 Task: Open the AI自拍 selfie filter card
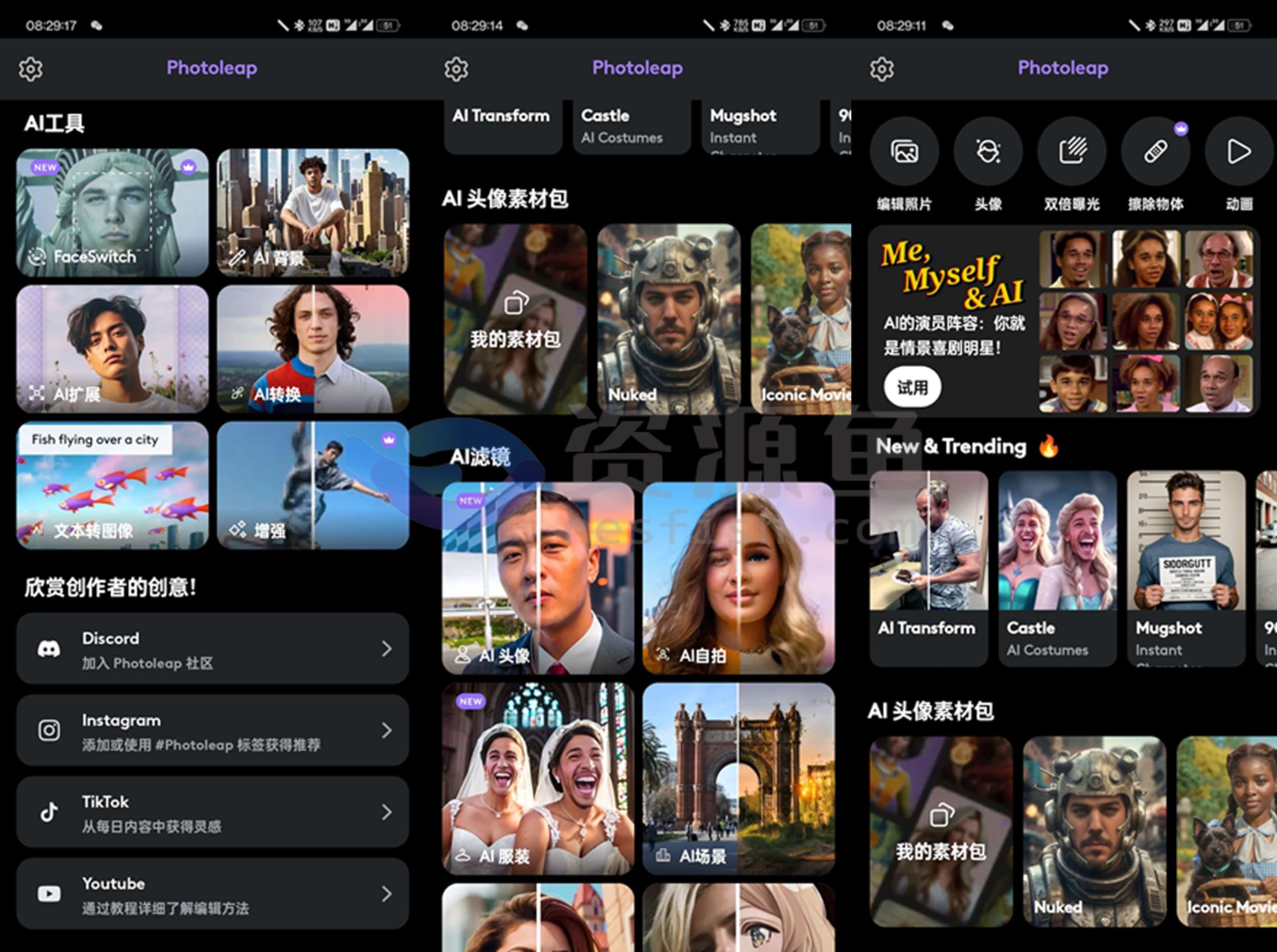coord(738,578)
